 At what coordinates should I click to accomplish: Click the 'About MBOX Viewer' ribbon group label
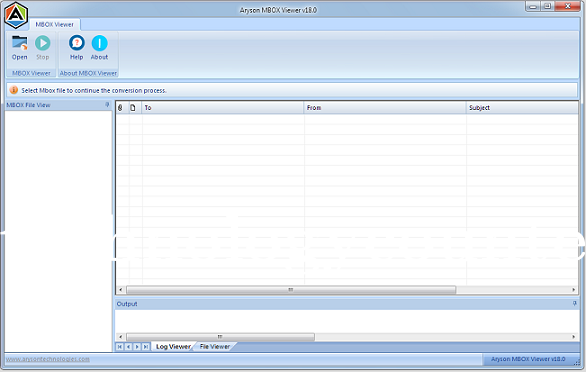click(x=89, y=73)
